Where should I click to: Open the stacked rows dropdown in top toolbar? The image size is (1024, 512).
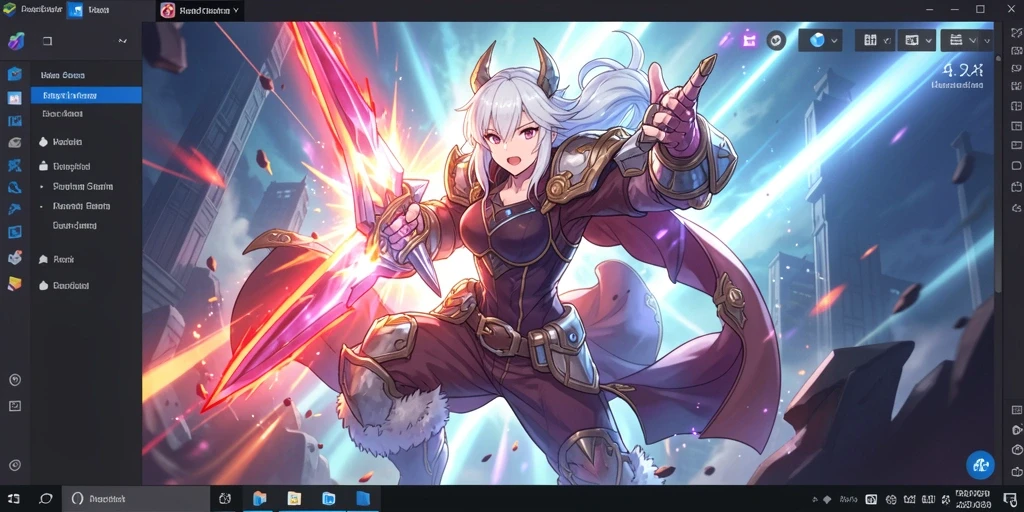coord(967,40)
